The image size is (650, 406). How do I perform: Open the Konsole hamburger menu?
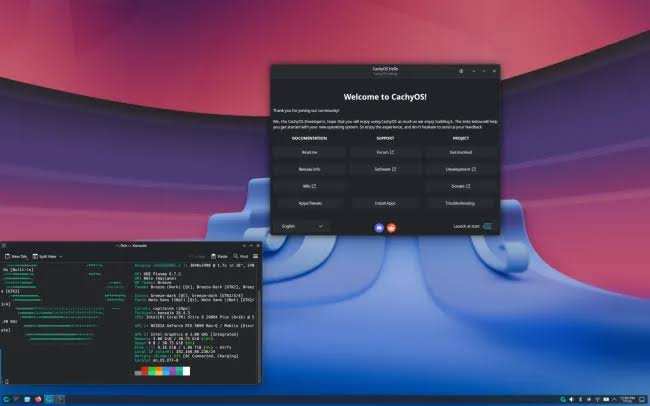tap(256, 256)
